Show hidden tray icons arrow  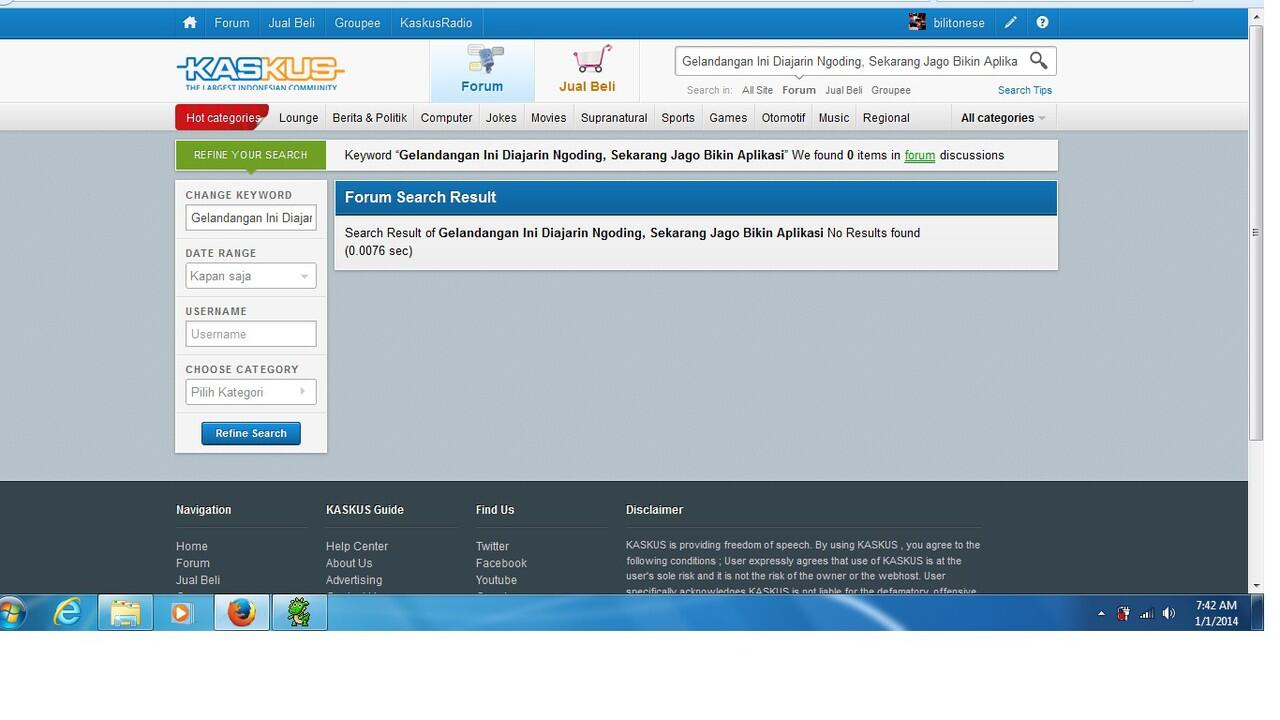tap(1101, 613)
